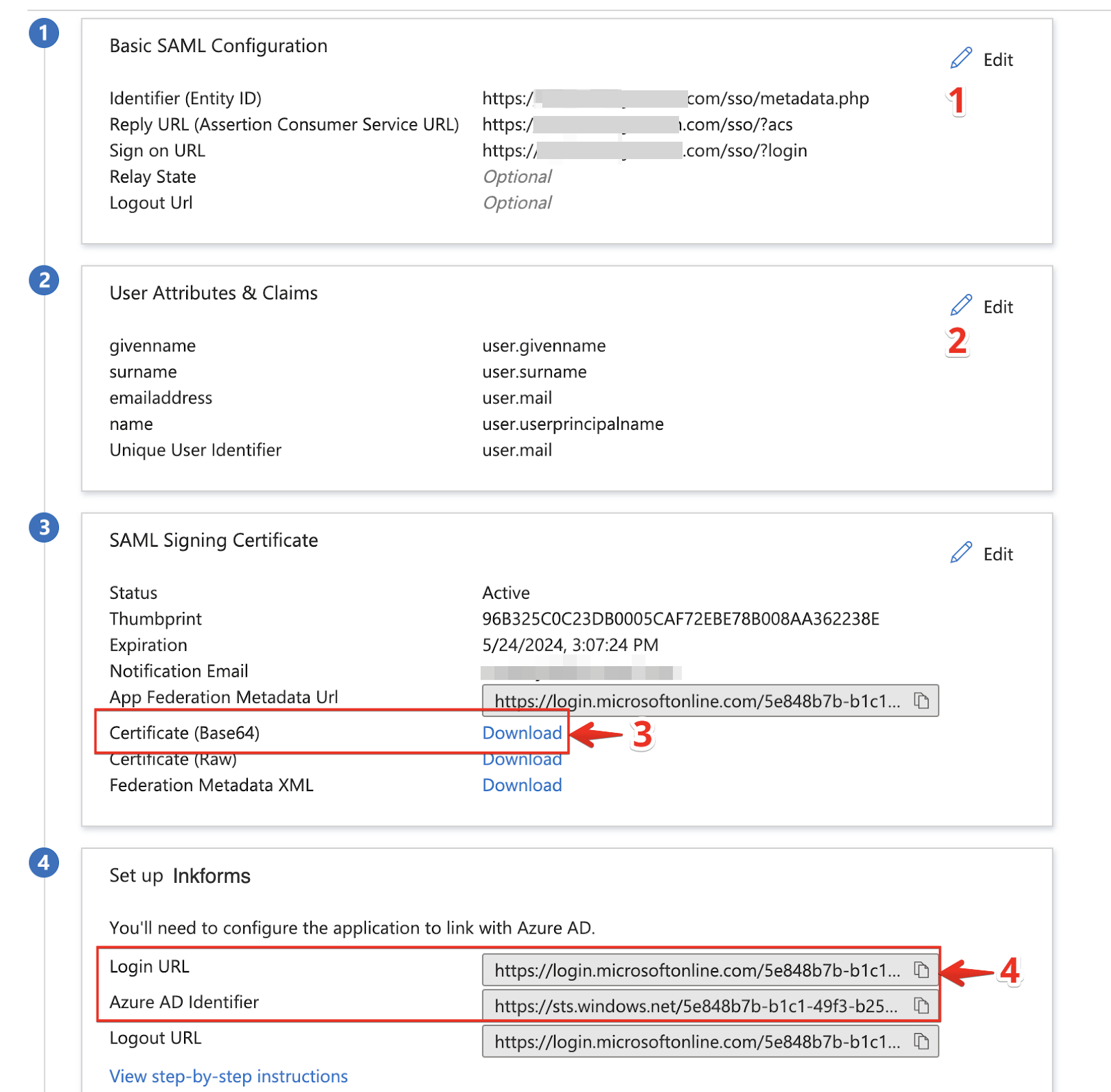Focus the Azure AD Identifier text field
Viewport: 1111px width, 1092px height.
(696, 1005)
